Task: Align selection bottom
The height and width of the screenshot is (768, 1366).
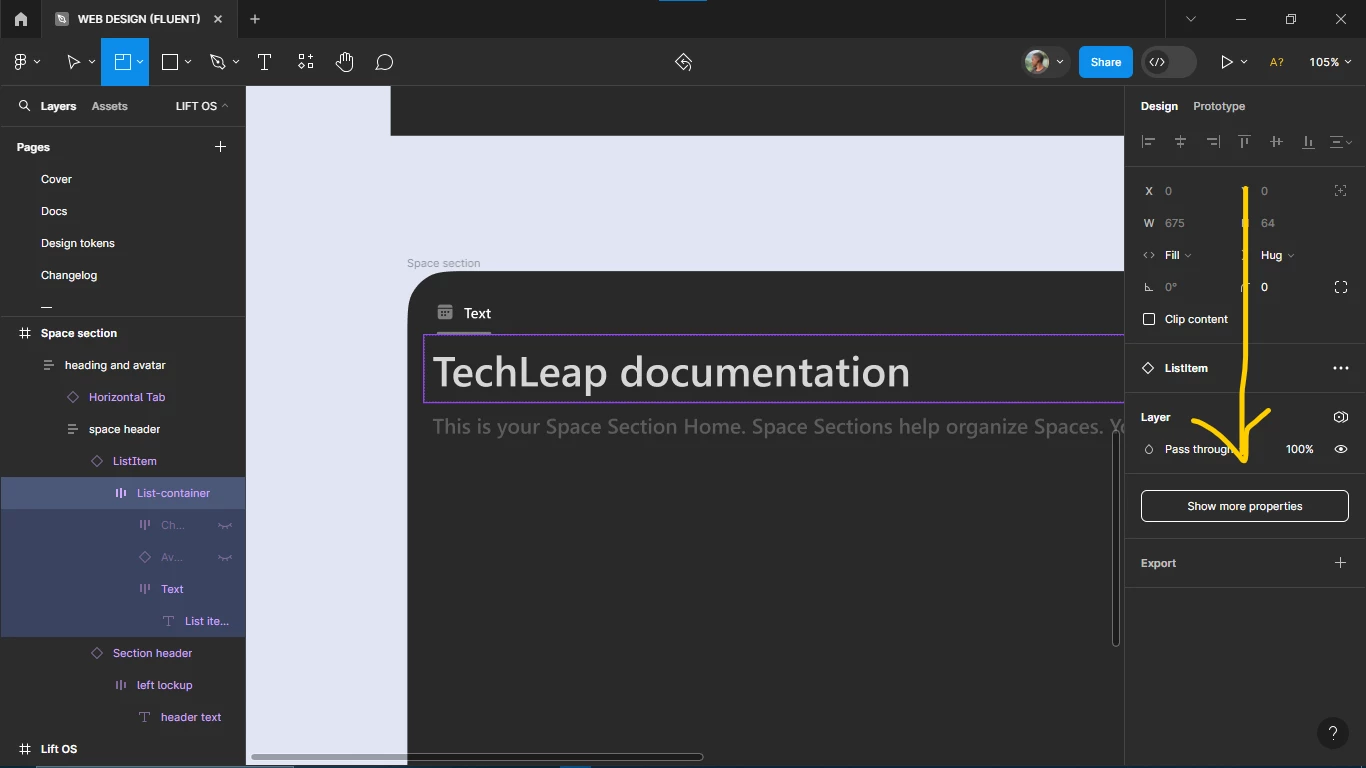Action: (x=1308, y=142)
